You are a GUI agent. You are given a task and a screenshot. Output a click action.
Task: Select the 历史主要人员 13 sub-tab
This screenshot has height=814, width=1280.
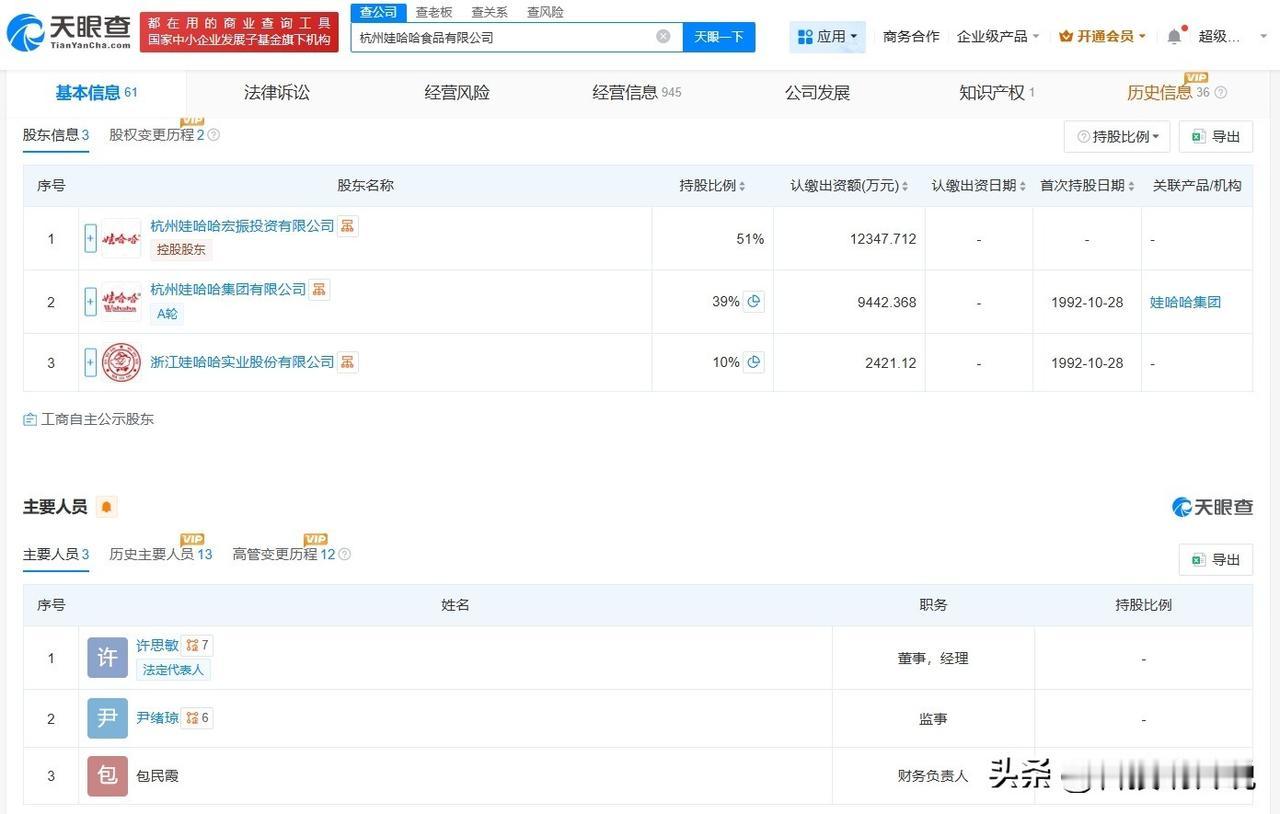tap(161, 554)
